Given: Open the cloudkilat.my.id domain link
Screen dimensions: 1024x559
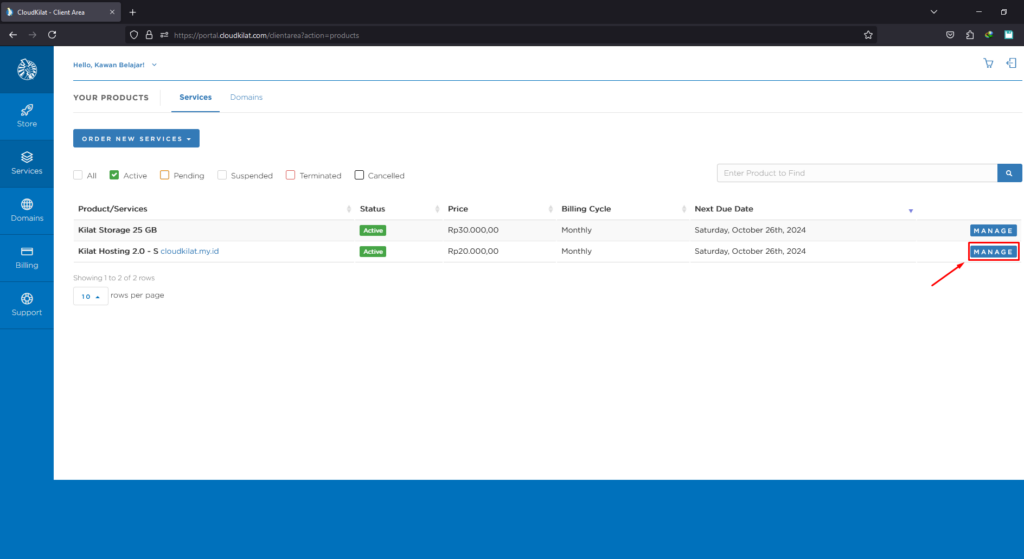Looking at the screenshot, I should coord(190,251).
